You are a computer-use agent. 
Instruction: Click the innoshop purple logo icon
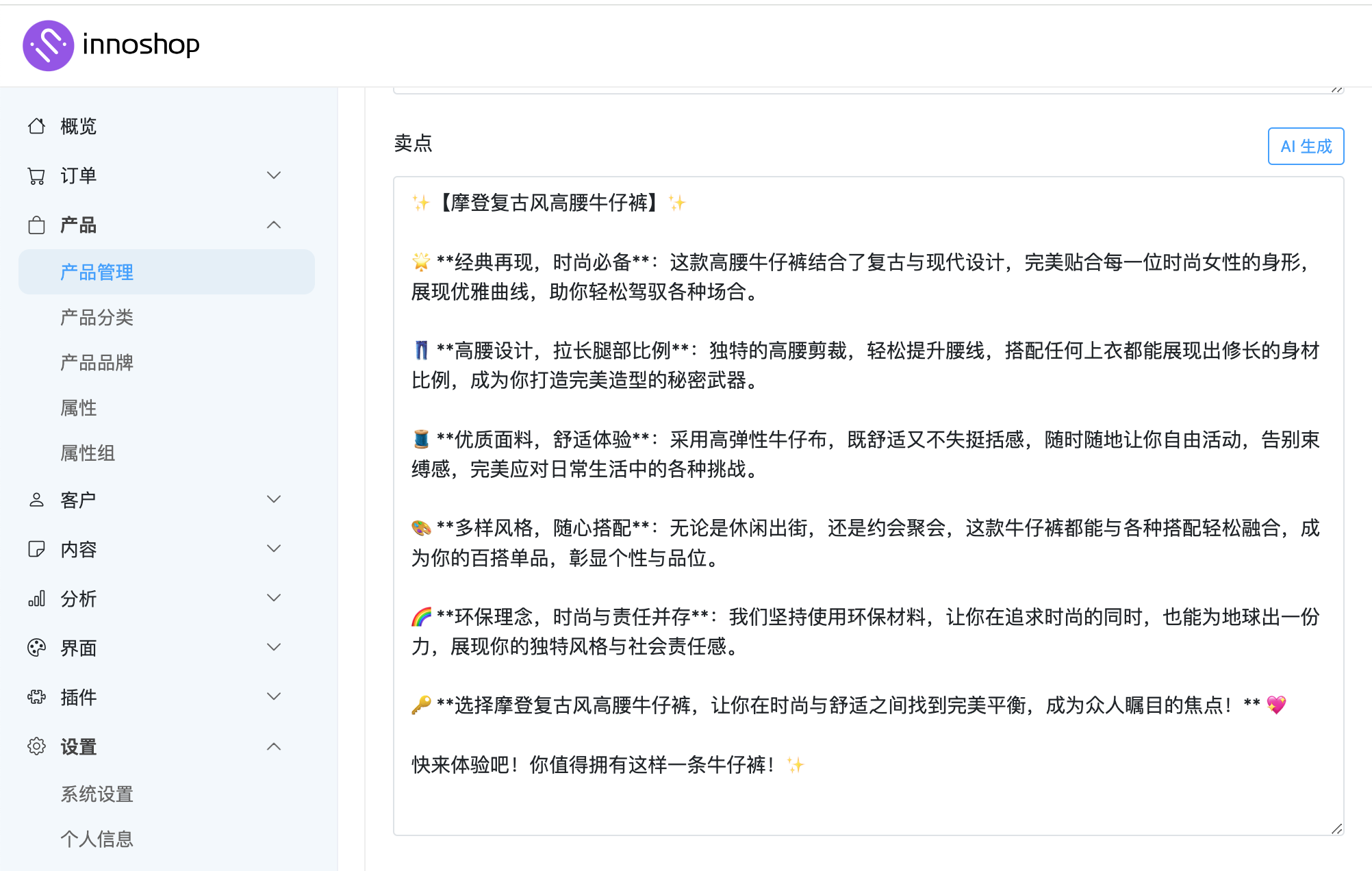48,45
